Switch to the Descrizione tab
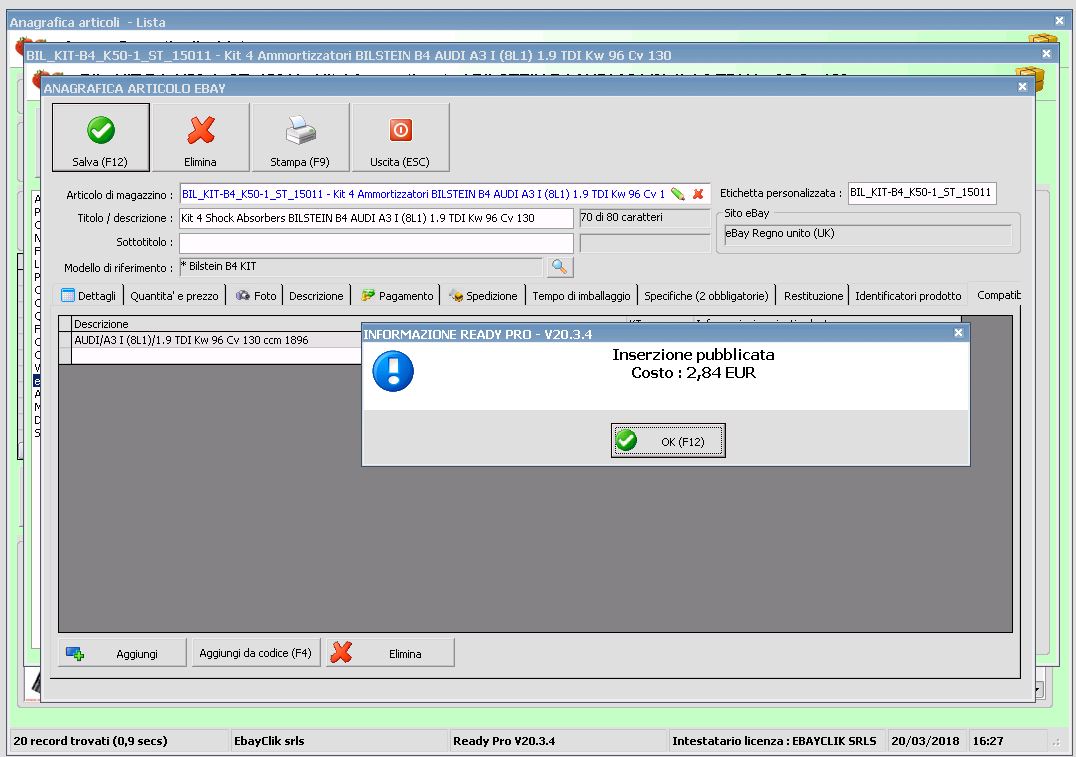The width and height of the screenshot is (1076, 757). point(316,296)
